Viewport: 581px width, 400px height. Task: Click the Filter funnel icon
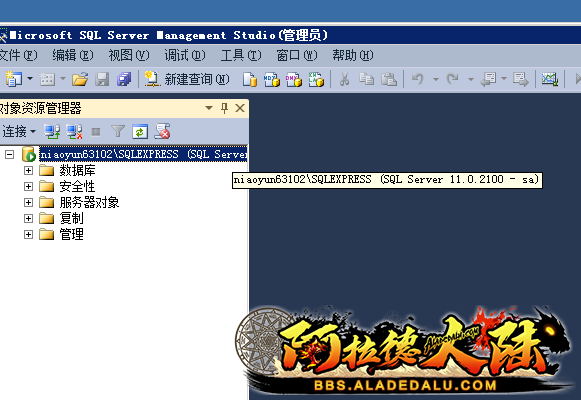[x=118, y=131]
